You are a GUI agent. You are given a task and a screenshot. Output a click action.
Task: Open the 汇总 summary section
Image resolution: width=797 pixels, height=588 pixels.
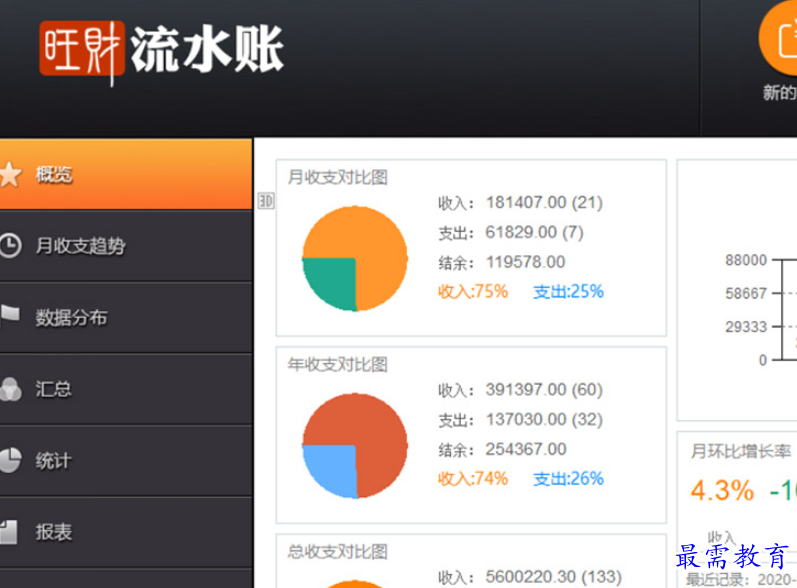pyautogui.click(x=126, y=389)
